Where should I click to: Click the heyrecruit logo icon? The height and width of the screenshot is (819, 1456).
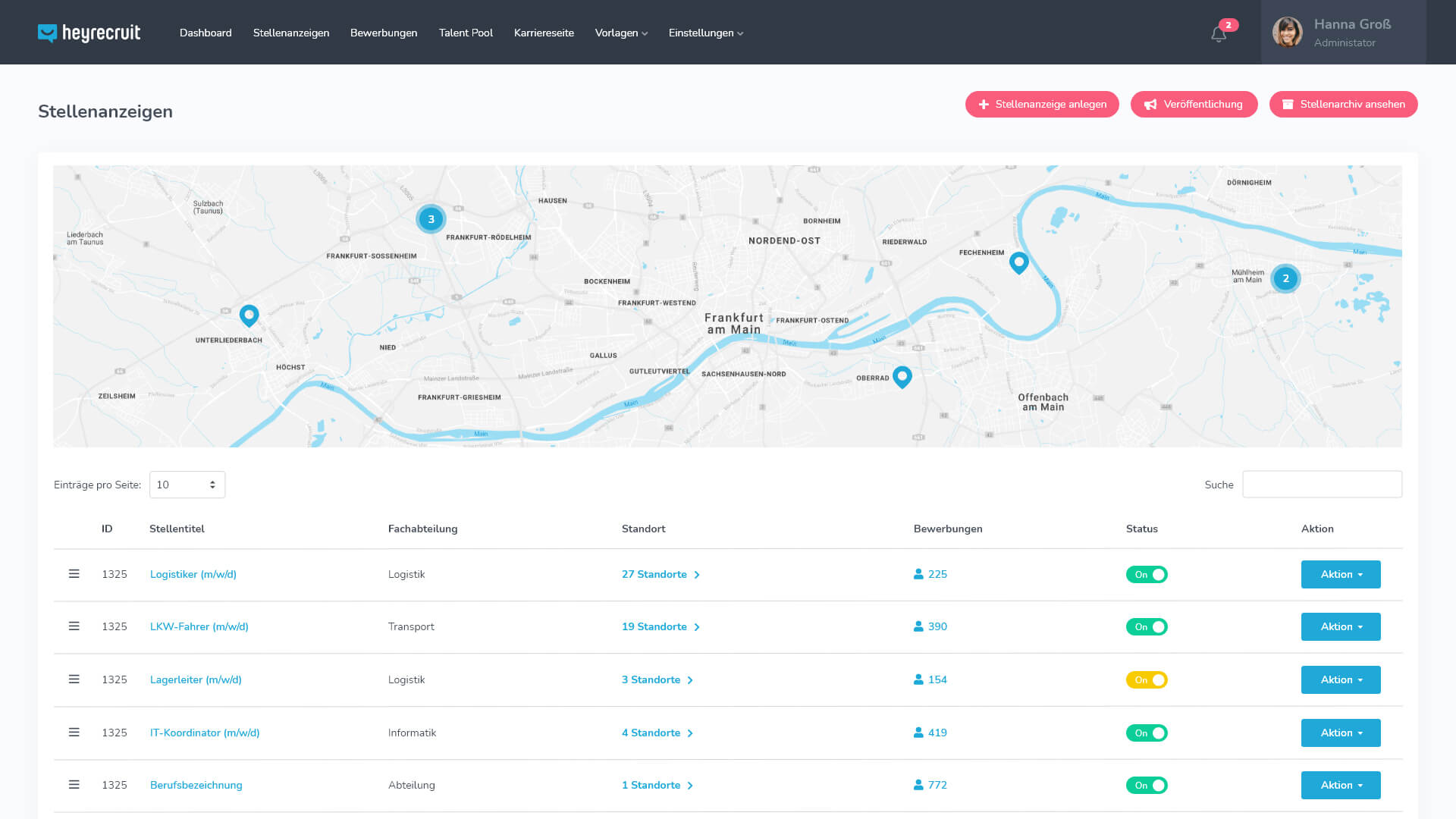click(47, 33)
